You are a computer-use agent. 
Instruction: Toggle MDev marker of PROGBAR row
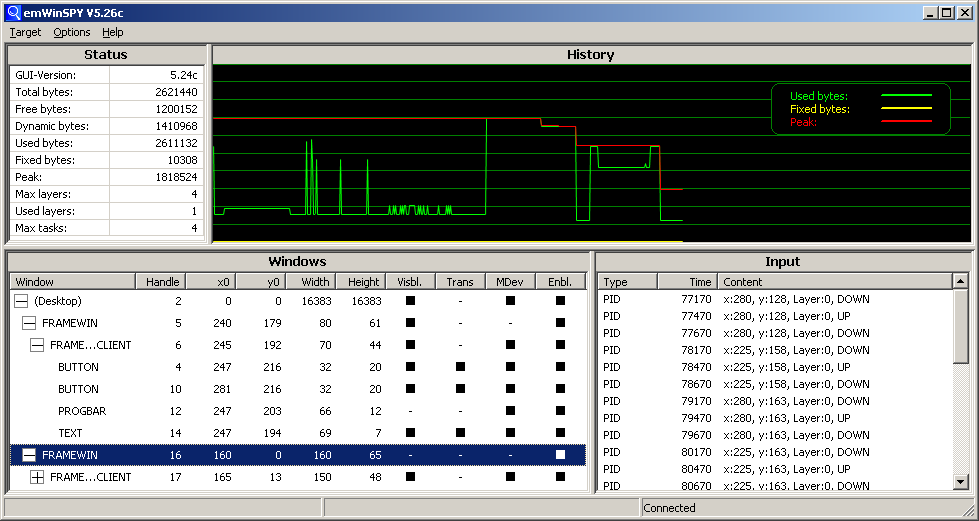(x=510, y=411)
